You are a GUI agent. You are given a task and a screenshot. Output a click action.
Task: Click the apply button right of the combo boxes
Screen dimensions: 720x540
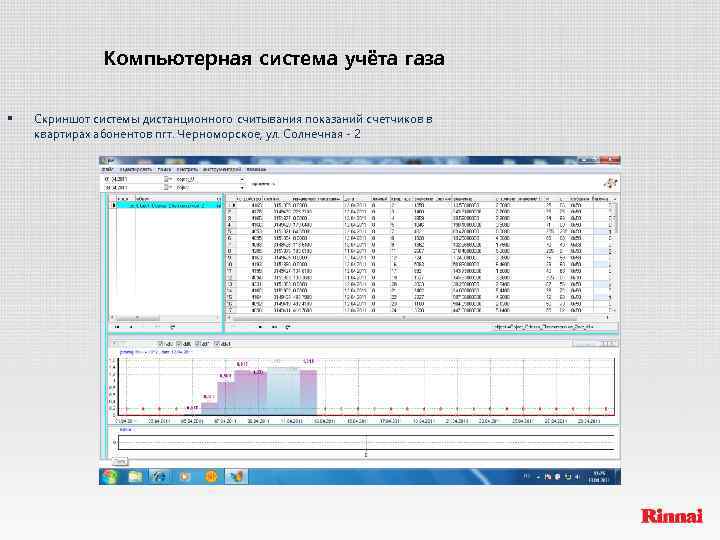(263, 184)
